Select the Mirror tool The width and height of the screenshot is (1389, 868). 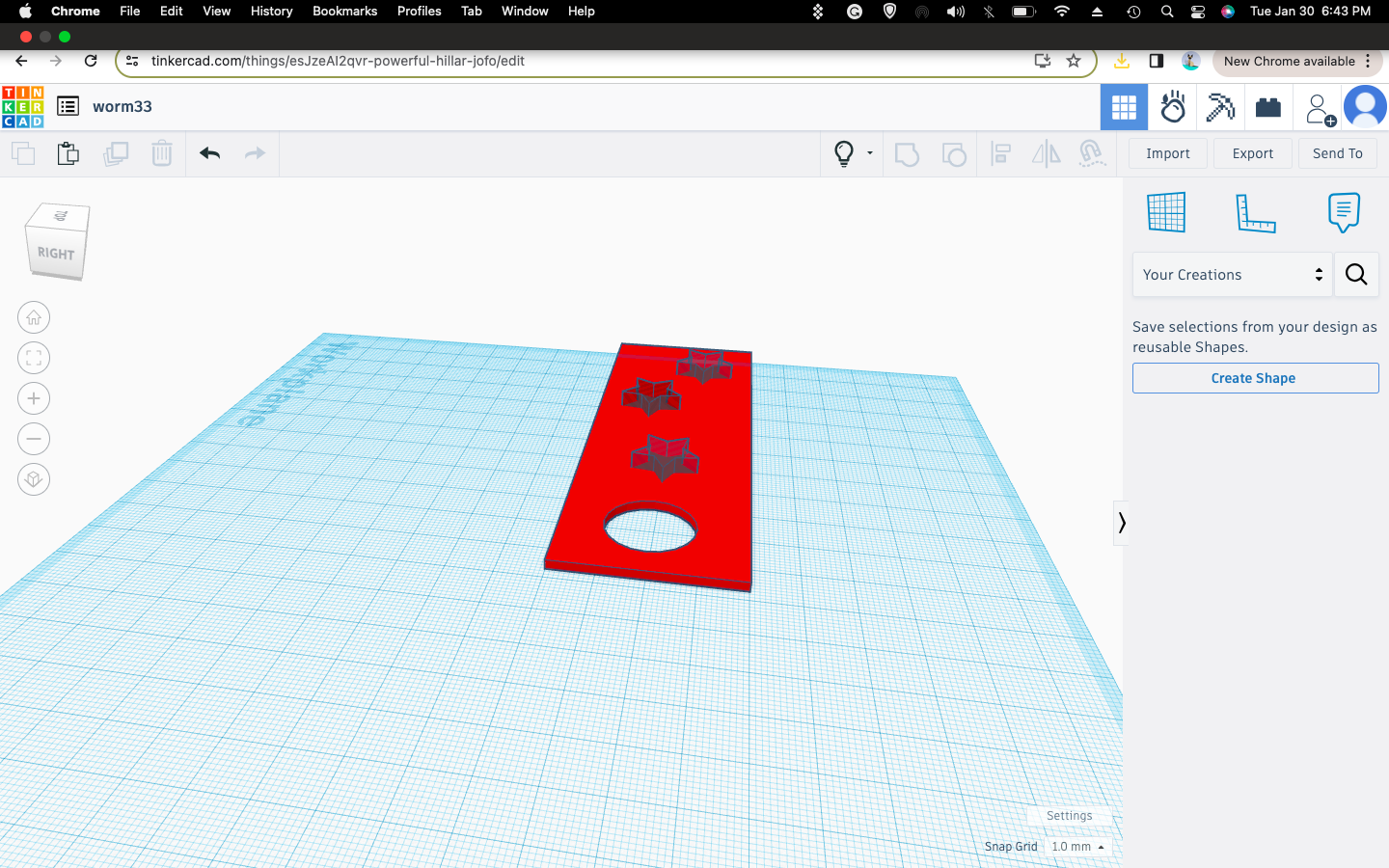[x=1046, y=153]
